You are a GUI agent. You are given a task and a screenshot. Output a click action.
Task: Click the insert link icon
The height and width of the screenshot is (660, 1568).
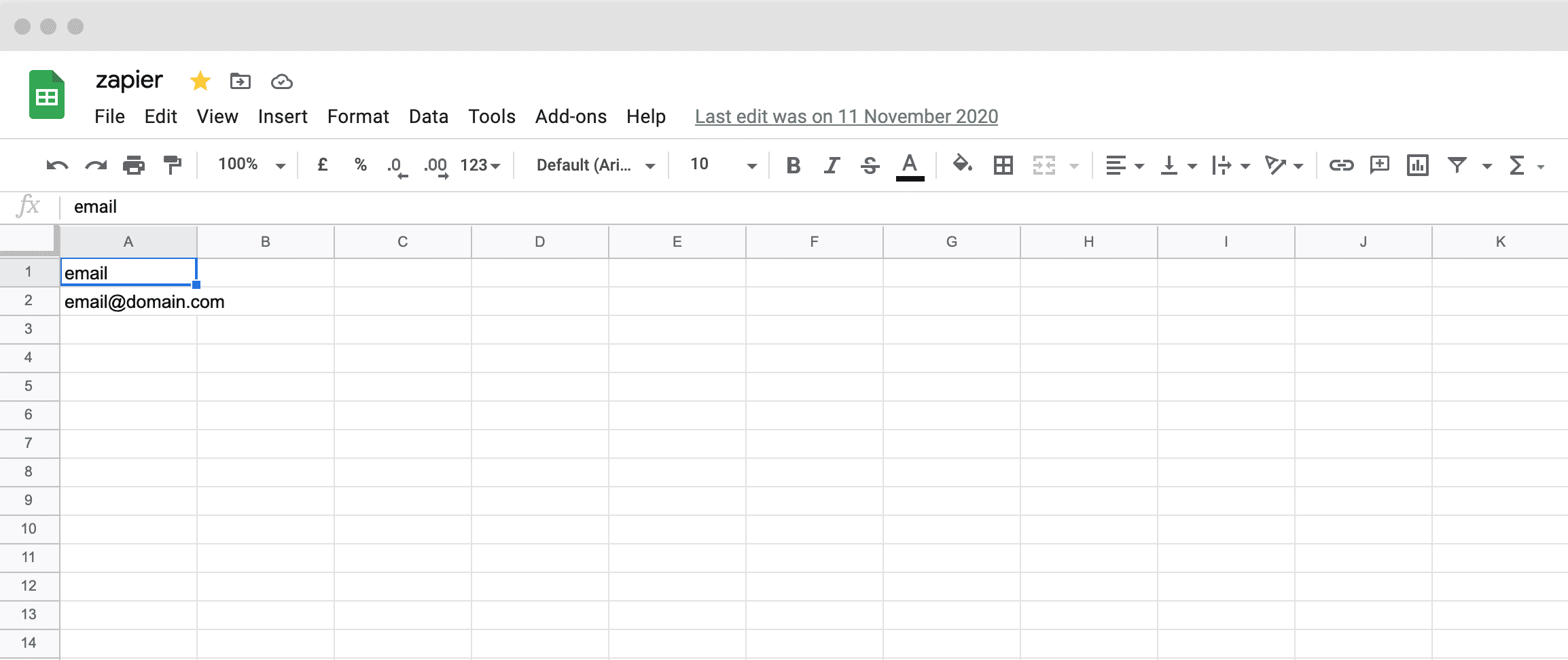click(x=1341, y=165)
